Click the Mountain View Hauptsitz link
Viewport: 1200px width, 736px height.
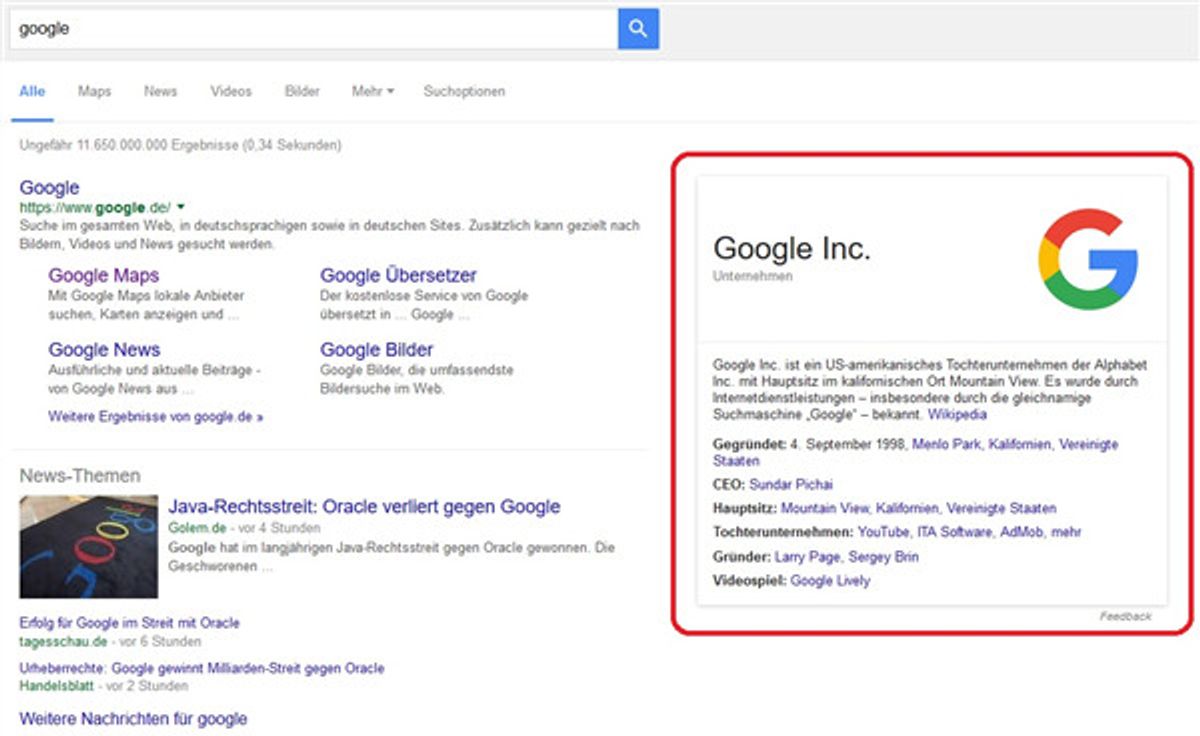point(825,509)
